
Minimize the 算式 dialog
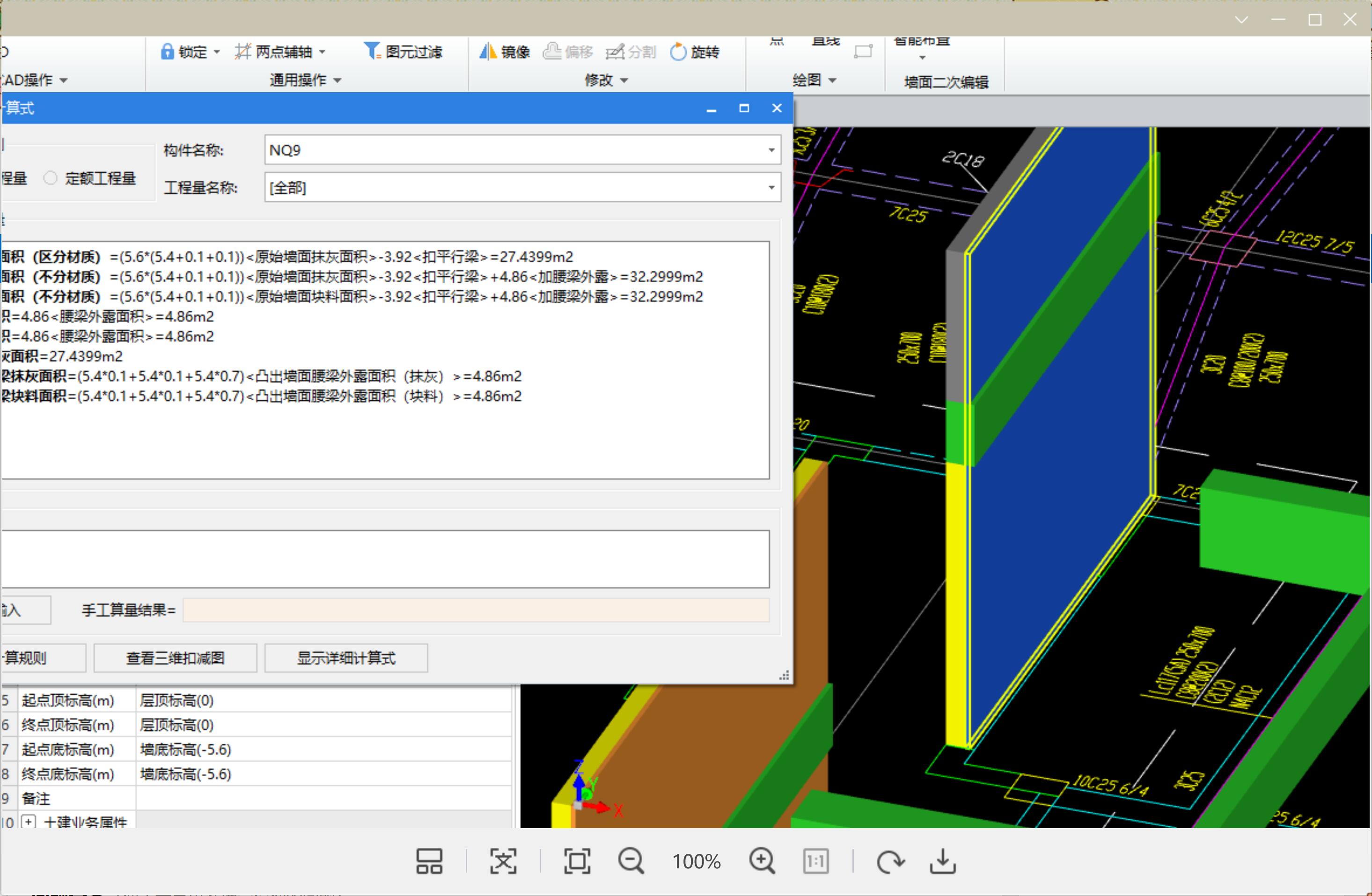[x=712, y=109]
